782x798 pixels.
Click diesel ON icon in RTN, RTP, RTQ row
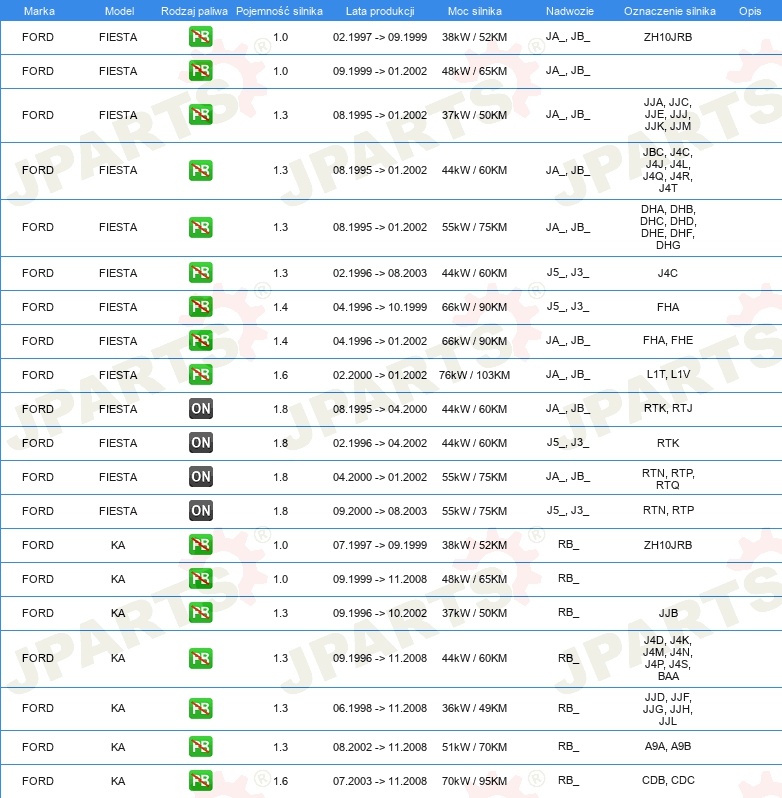[200, 477]
